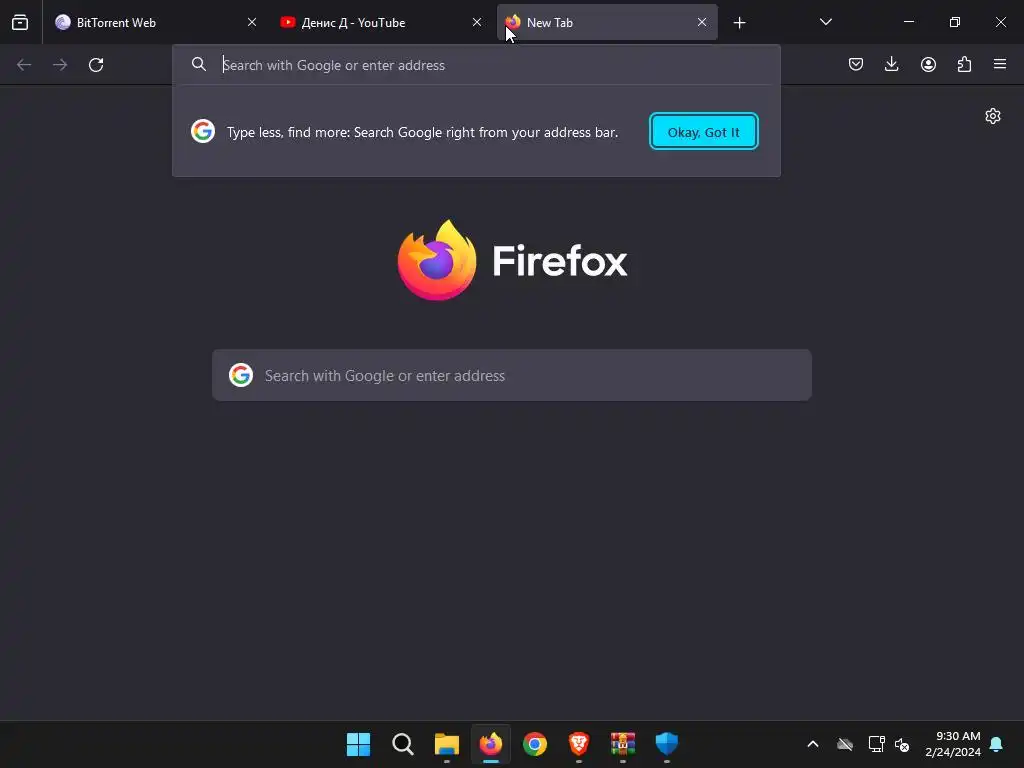Click Firefox icon in taskbar
This screenshot has width=1024, height=768.
[x=491, y=744]
